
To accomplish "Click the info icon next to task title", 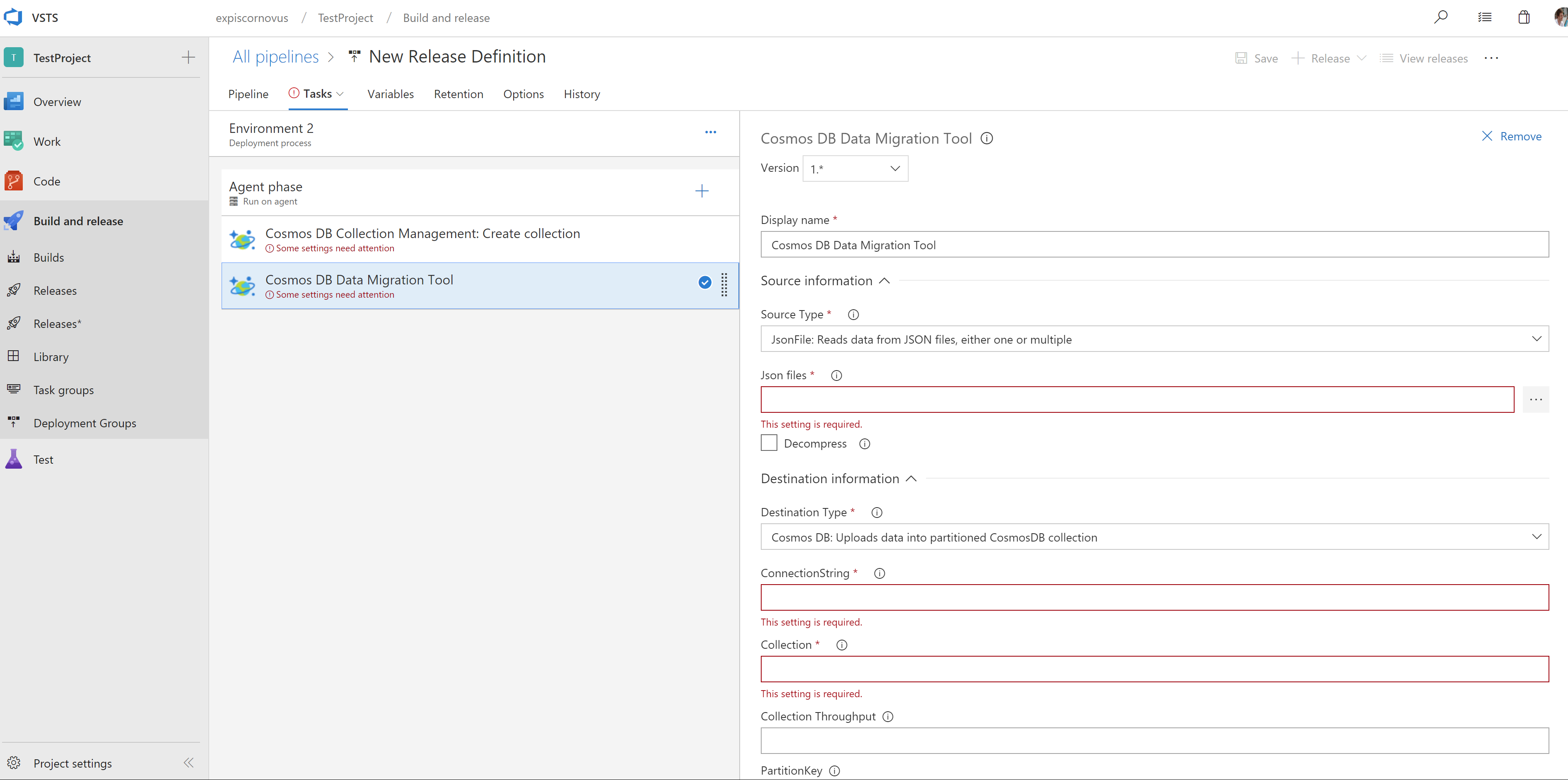I will 987,139.
